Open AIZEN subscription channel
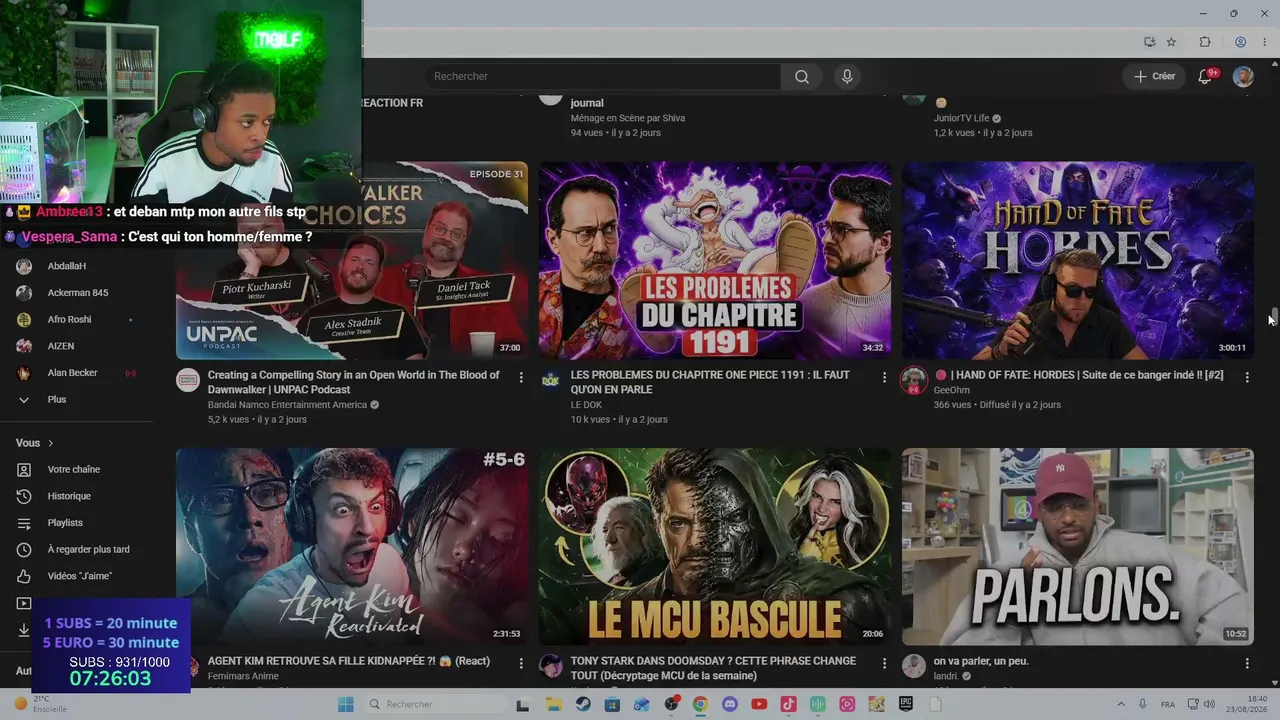 tap(60, 346)
